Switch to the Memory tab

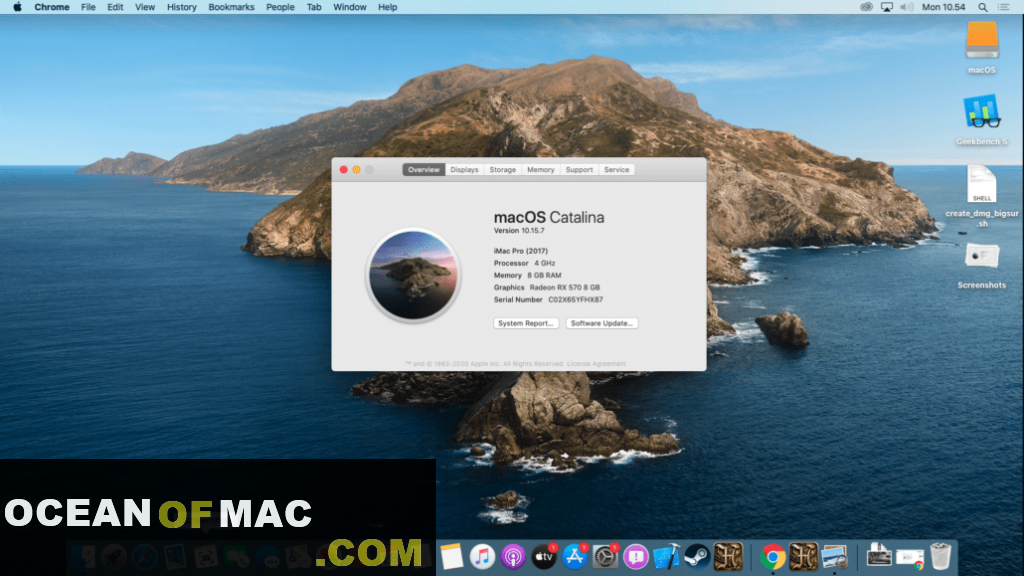[541, 170]
